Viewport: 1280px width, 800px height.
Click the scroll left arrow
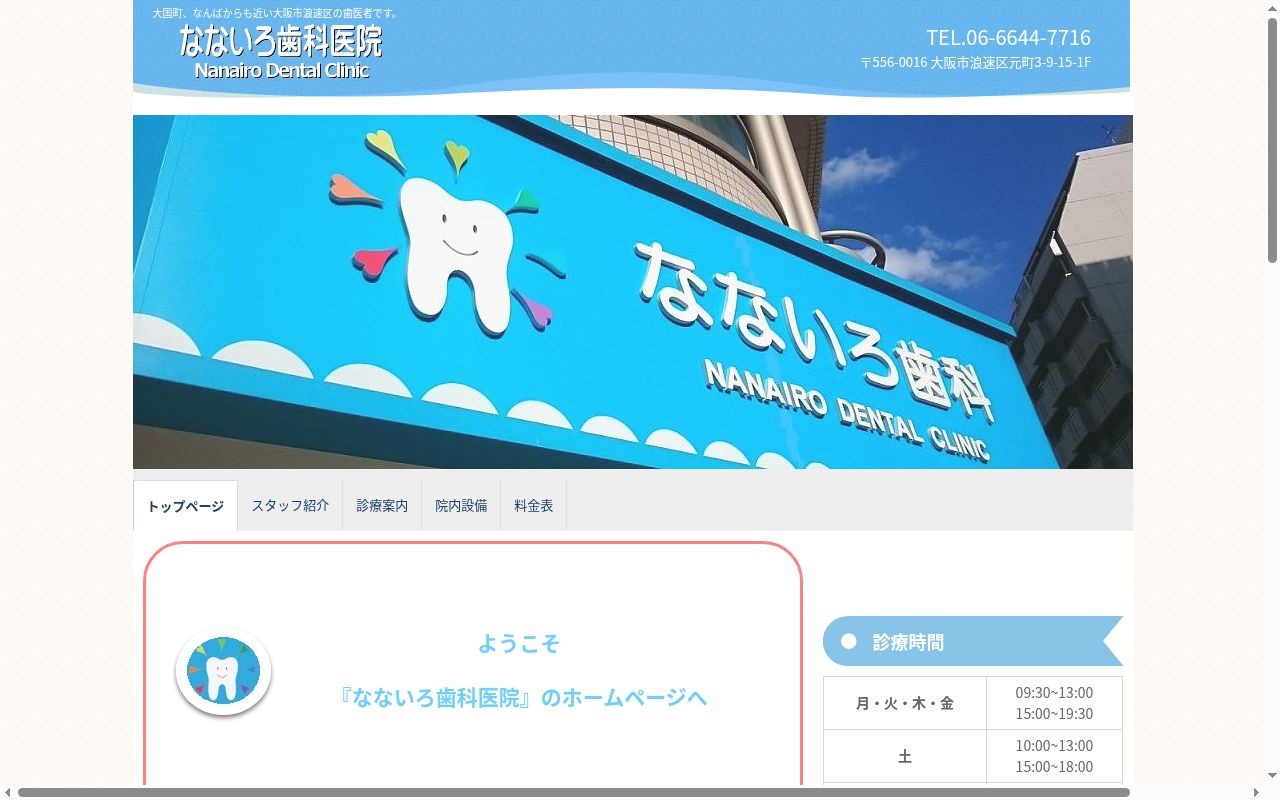7,792
